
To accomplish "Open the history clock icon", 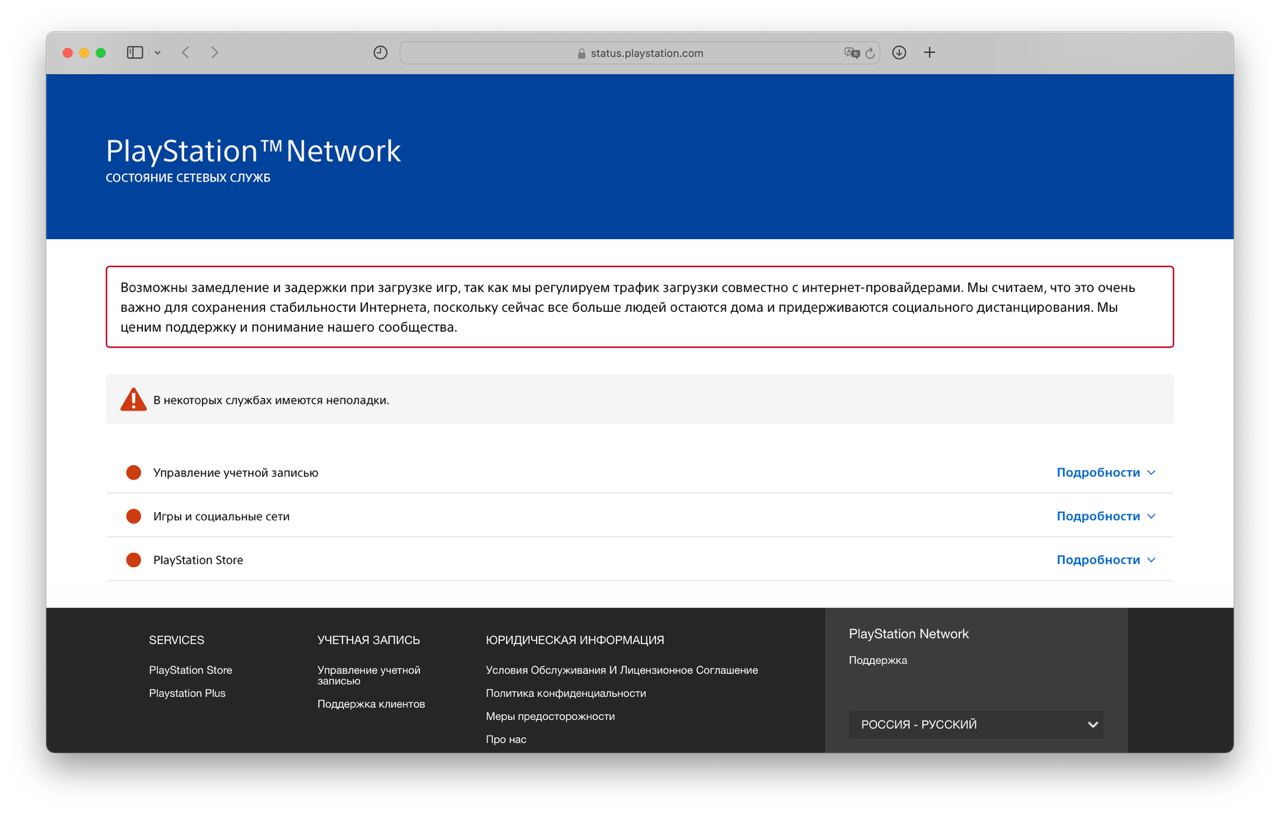I will click(x=380, y=53).
